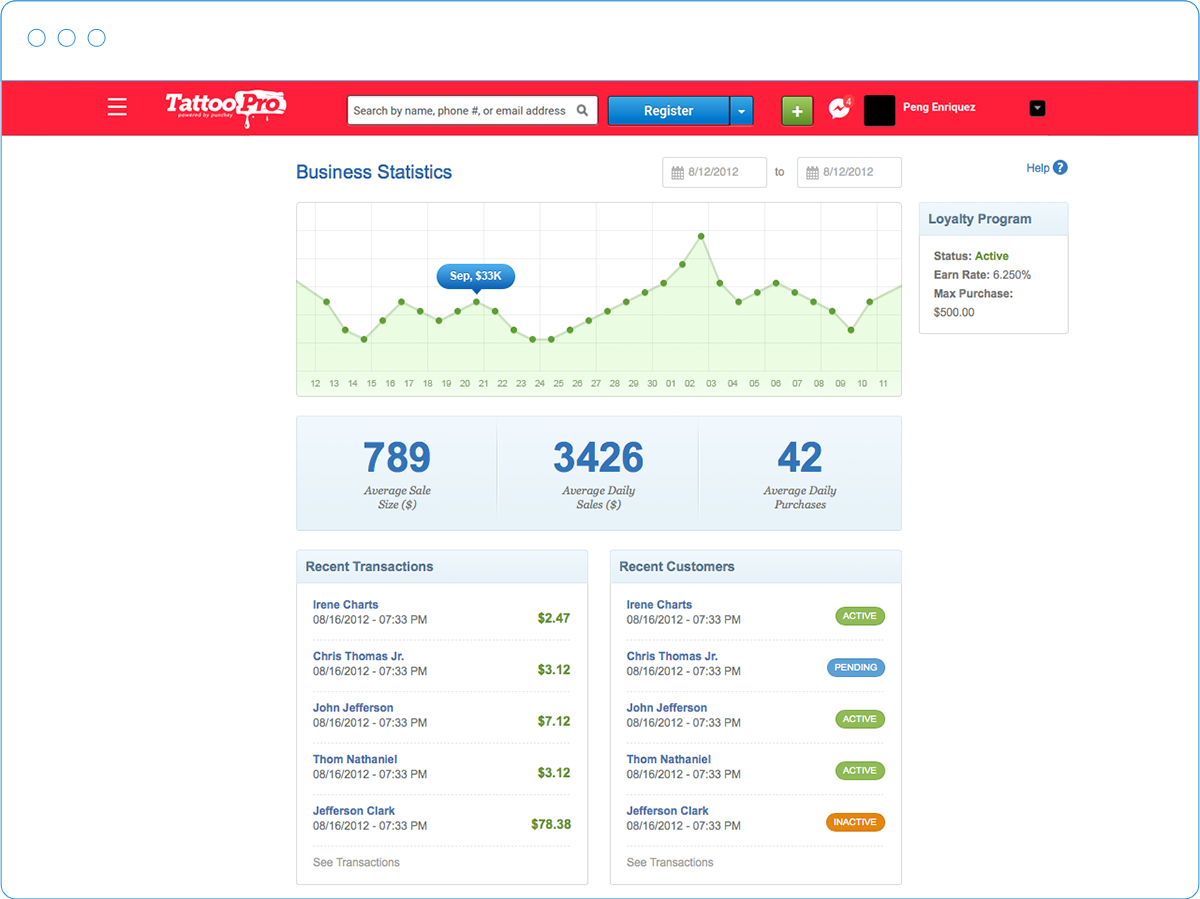Click the search magnifier icon
Screen dimensions: 1200x899
point(583,111)
